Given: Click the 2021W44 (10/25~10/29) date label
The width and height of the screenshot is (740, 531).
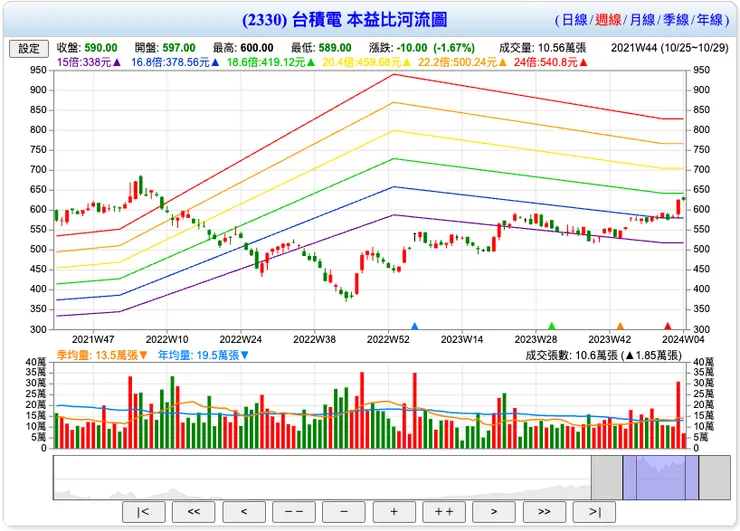Looking at the screenshot, I should (x=670, y=48).
